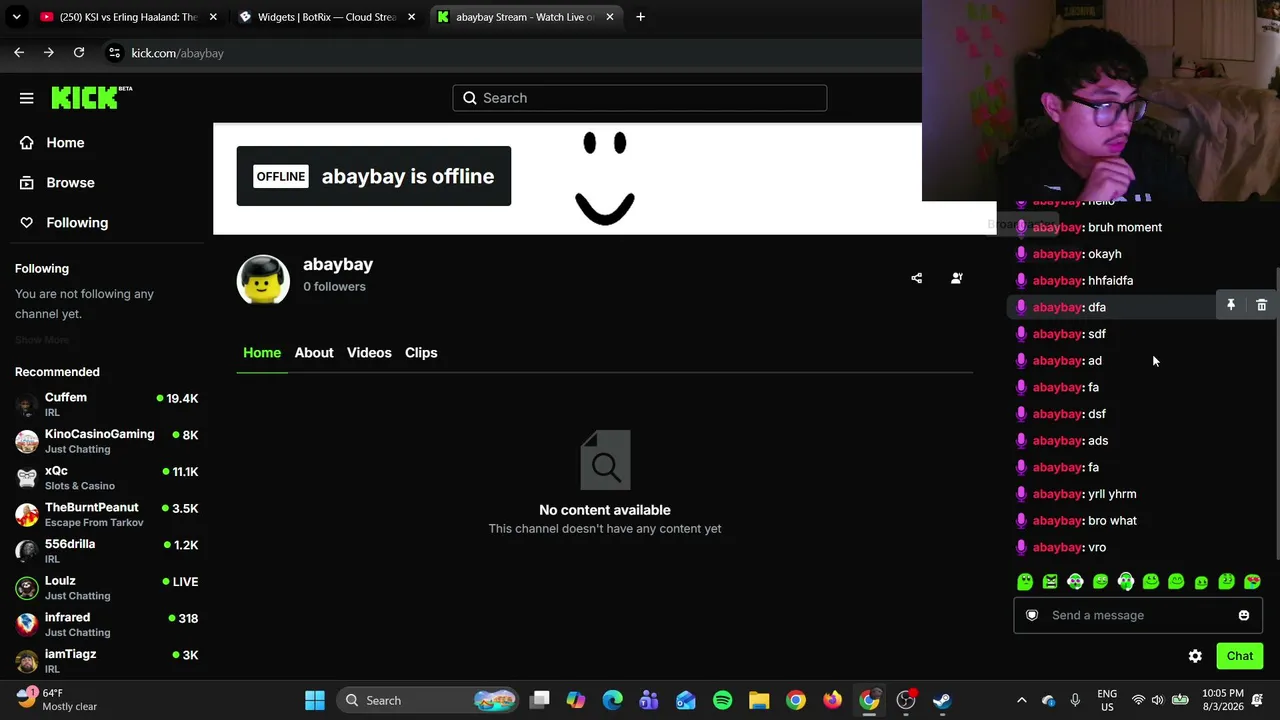Click the Windows Start button
The image size is (1280, 720).
315,700
